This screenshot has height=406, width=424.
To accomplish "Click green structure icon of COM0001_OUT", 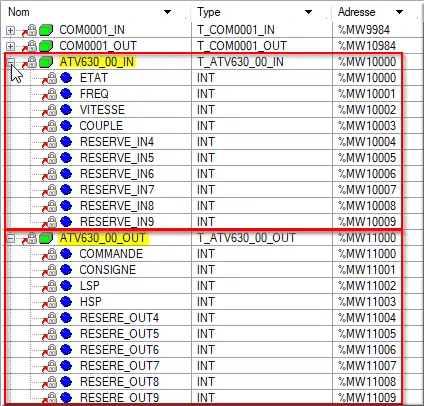I will point(46,46).
